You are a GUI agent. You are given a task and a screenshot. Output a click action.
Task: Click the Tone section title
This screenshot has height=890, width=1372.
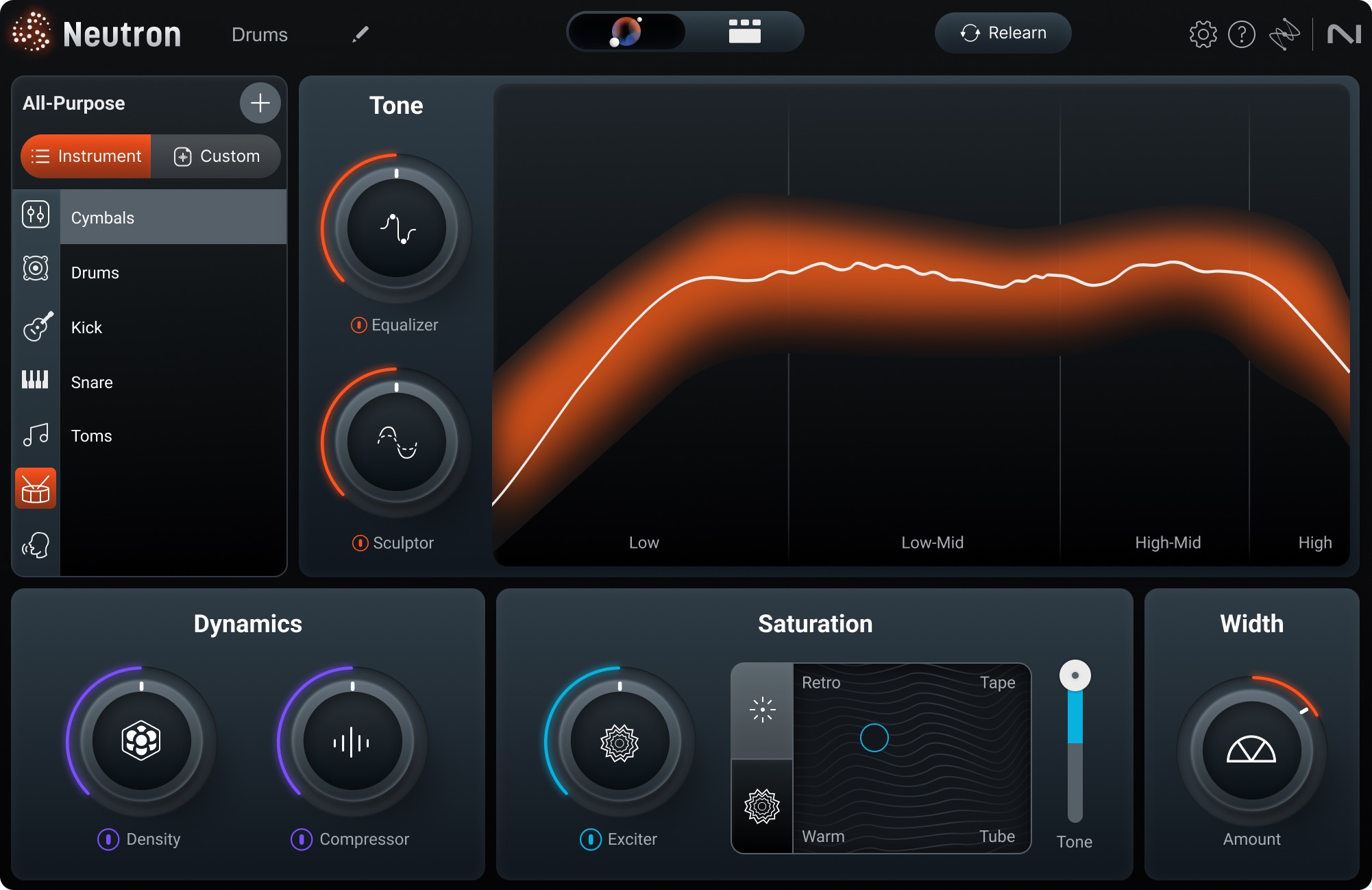point(396,106)
